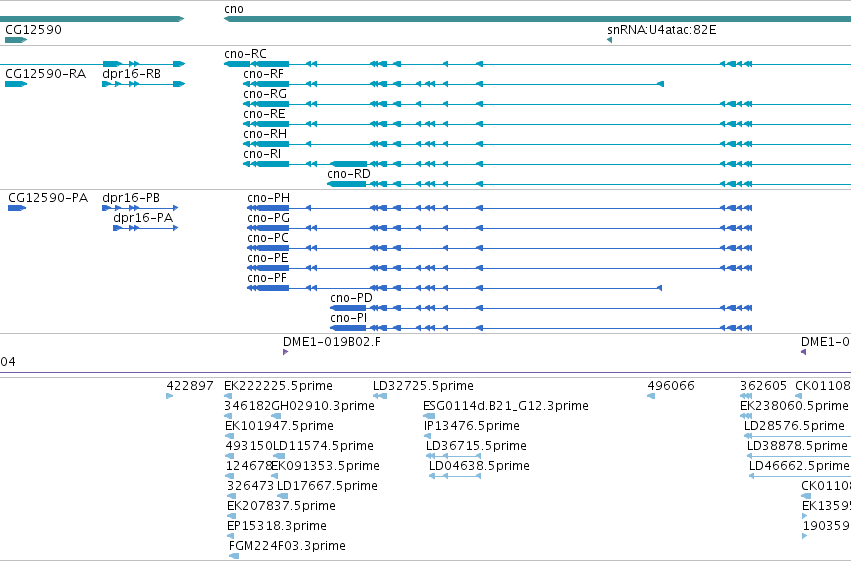The width and height of the screenshot is (851, 561).
Task: Select the cno-RF transcript
Action: click(x=454, y=84)
